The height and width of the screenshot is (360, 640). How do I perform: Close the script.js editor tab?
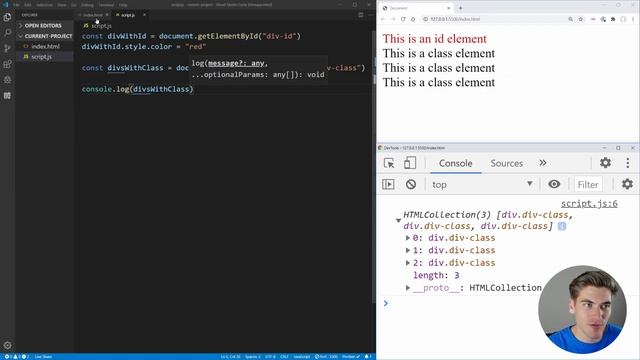(144, 15)
